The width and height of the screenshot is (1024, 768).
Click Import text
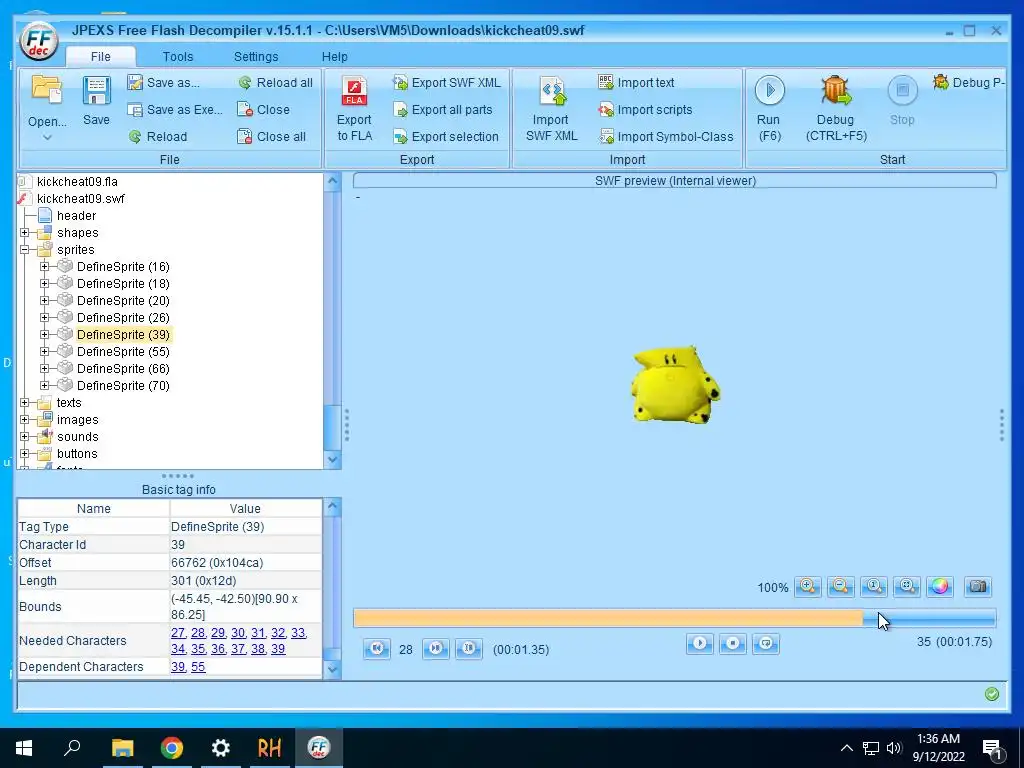[x=636, y=82]
